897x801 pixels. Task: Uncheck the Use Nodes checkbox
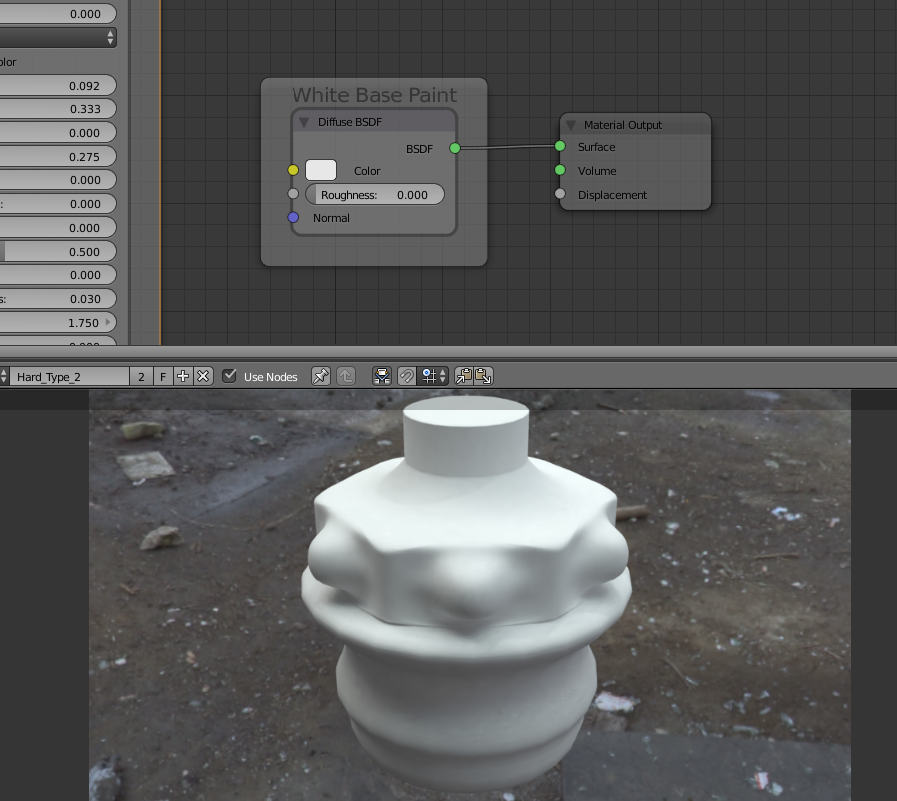[229, 376]
